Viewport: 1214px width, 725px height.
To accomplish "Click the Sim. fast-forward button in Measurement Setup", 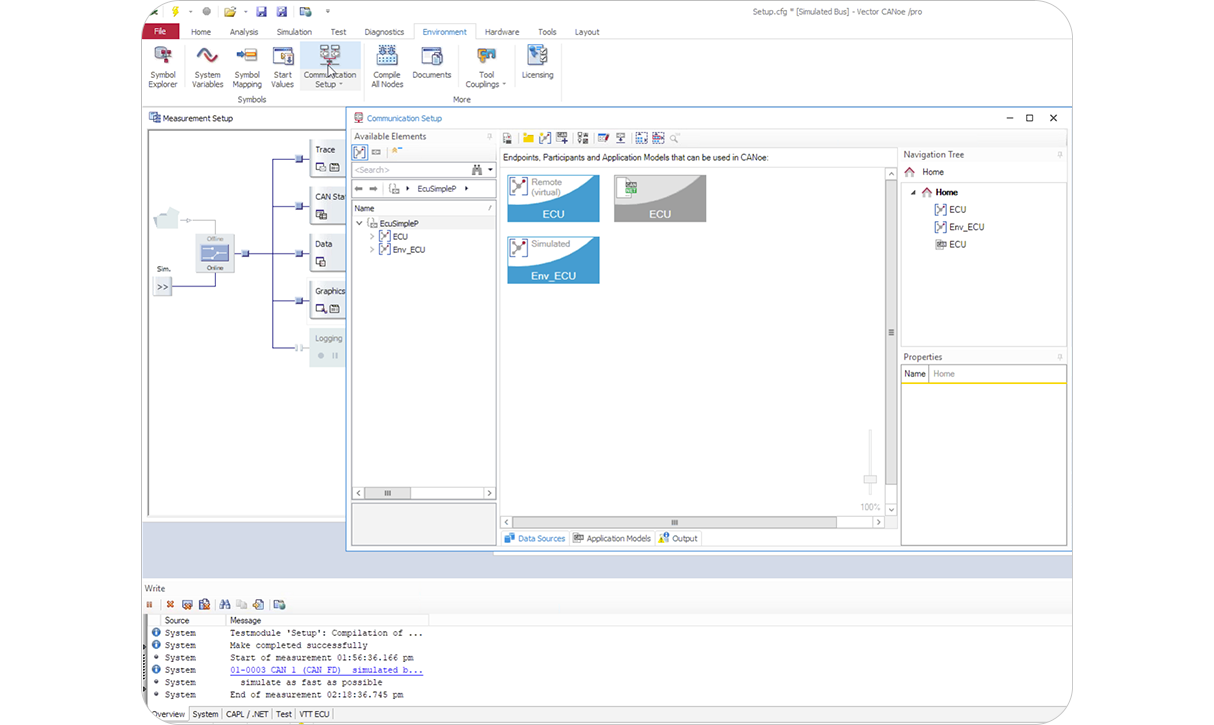I will point(163,287).
